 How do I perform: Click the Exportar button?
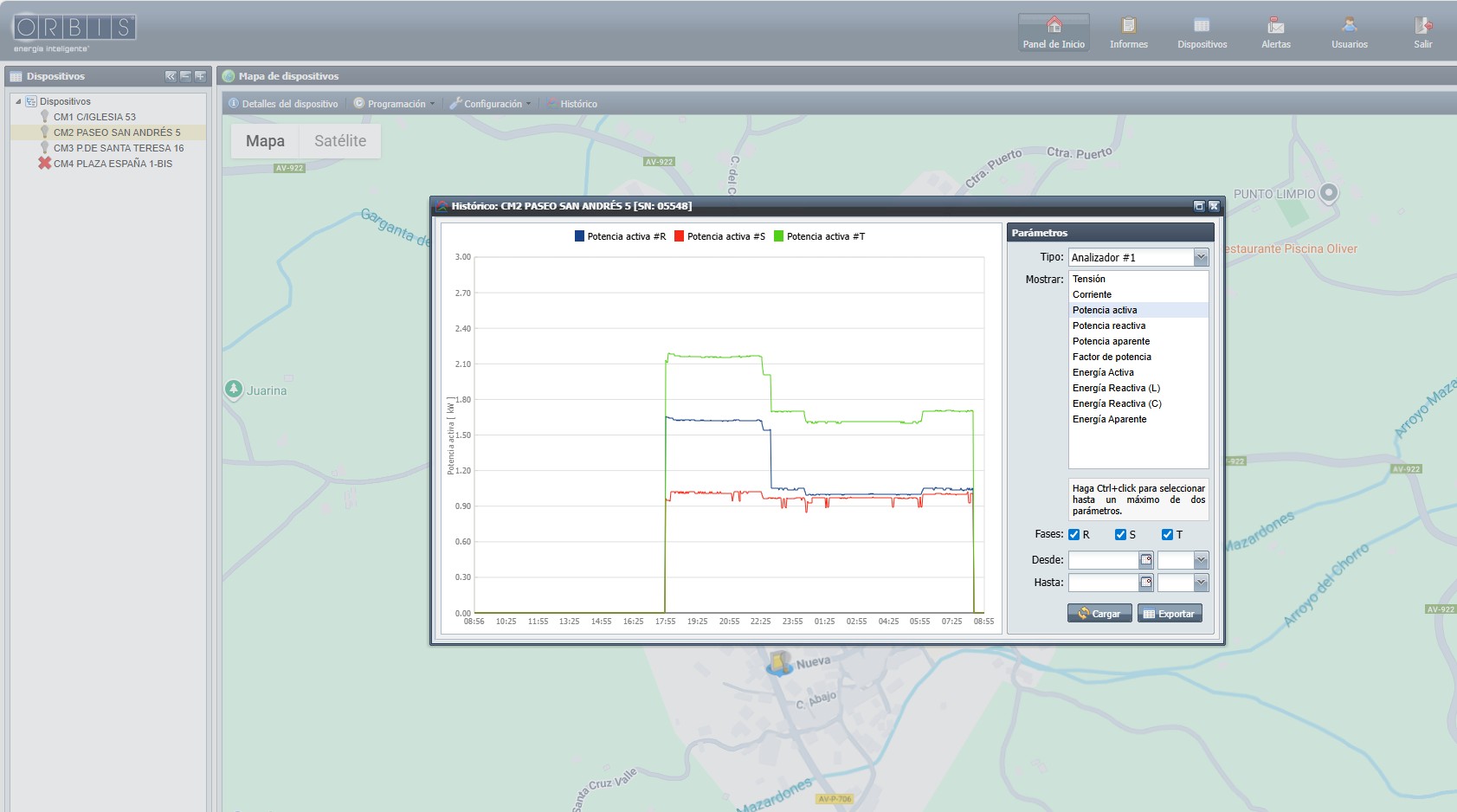click(x=1170, y=614)
